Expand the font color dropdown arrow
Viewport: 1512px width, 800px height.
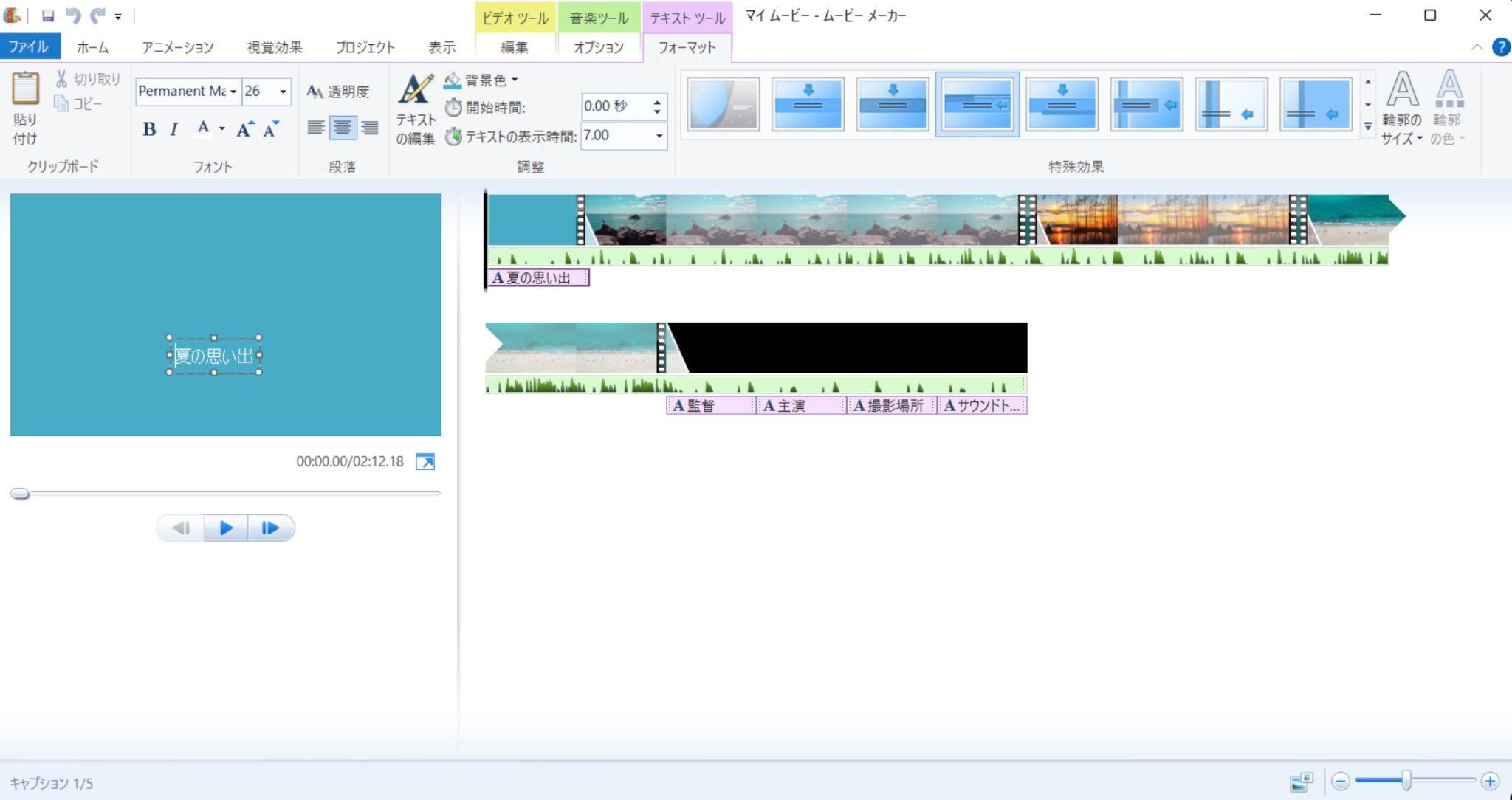tap(221, 129)
